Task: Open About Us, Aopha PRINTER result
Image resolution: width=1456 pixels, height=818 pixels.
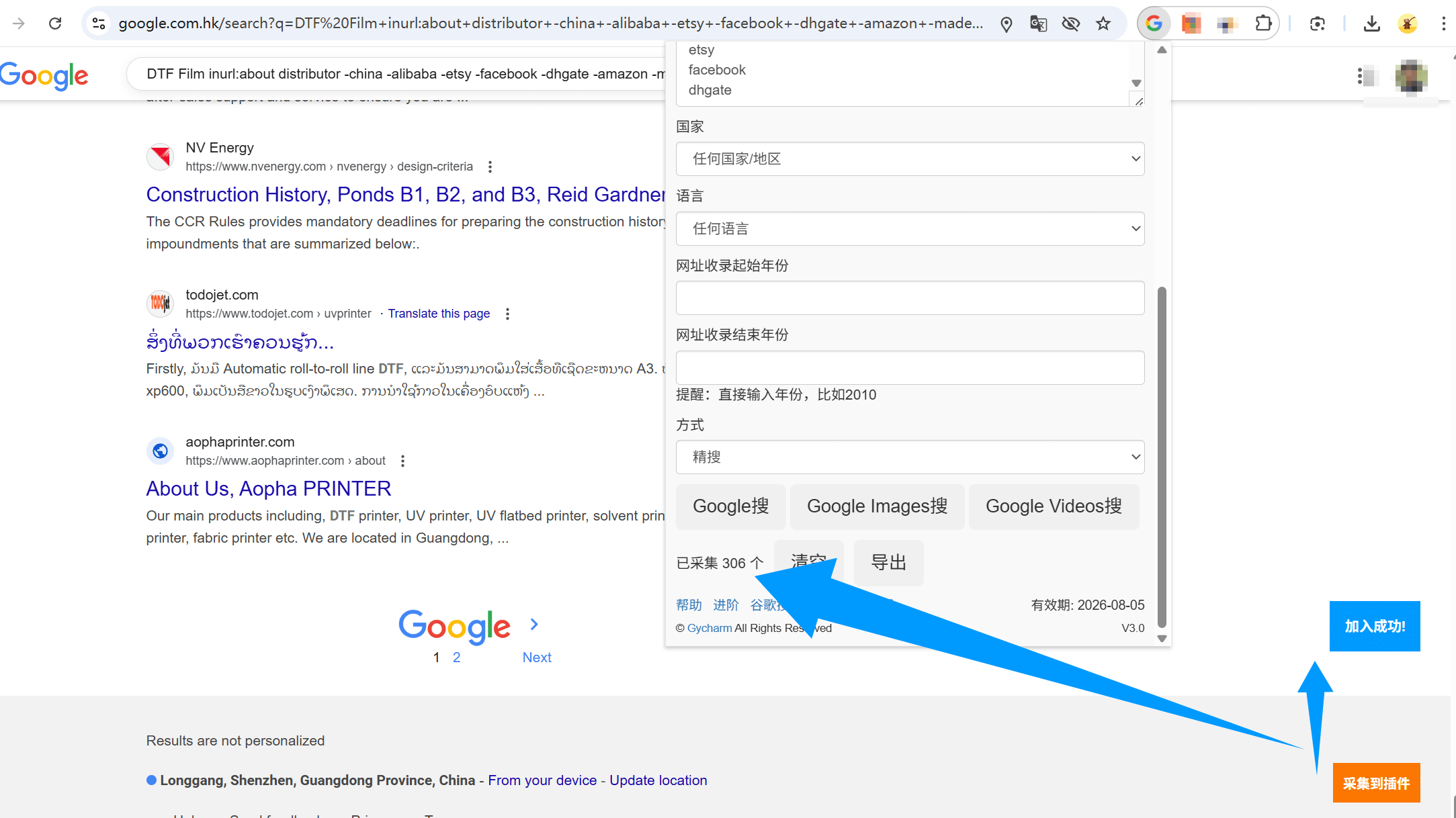Action: (x=269, y=489)
